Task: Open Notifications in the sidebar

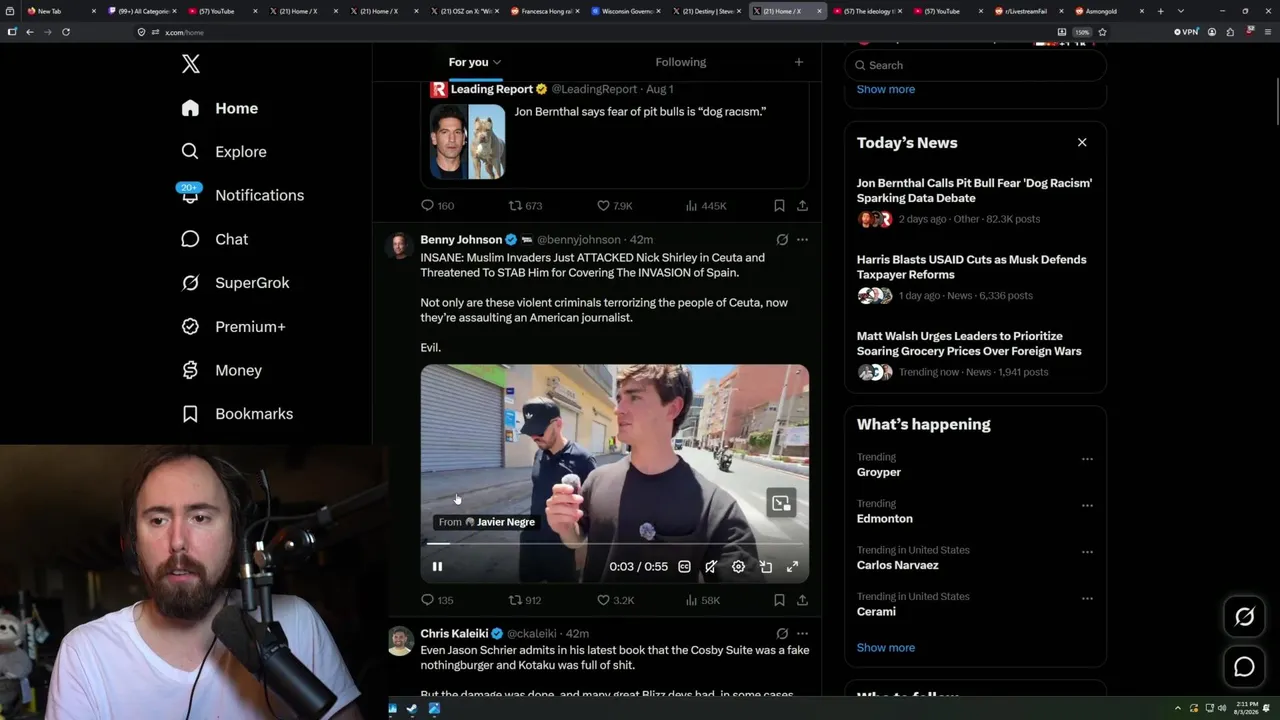Action: pyautogui.click(x=242, y=195)
